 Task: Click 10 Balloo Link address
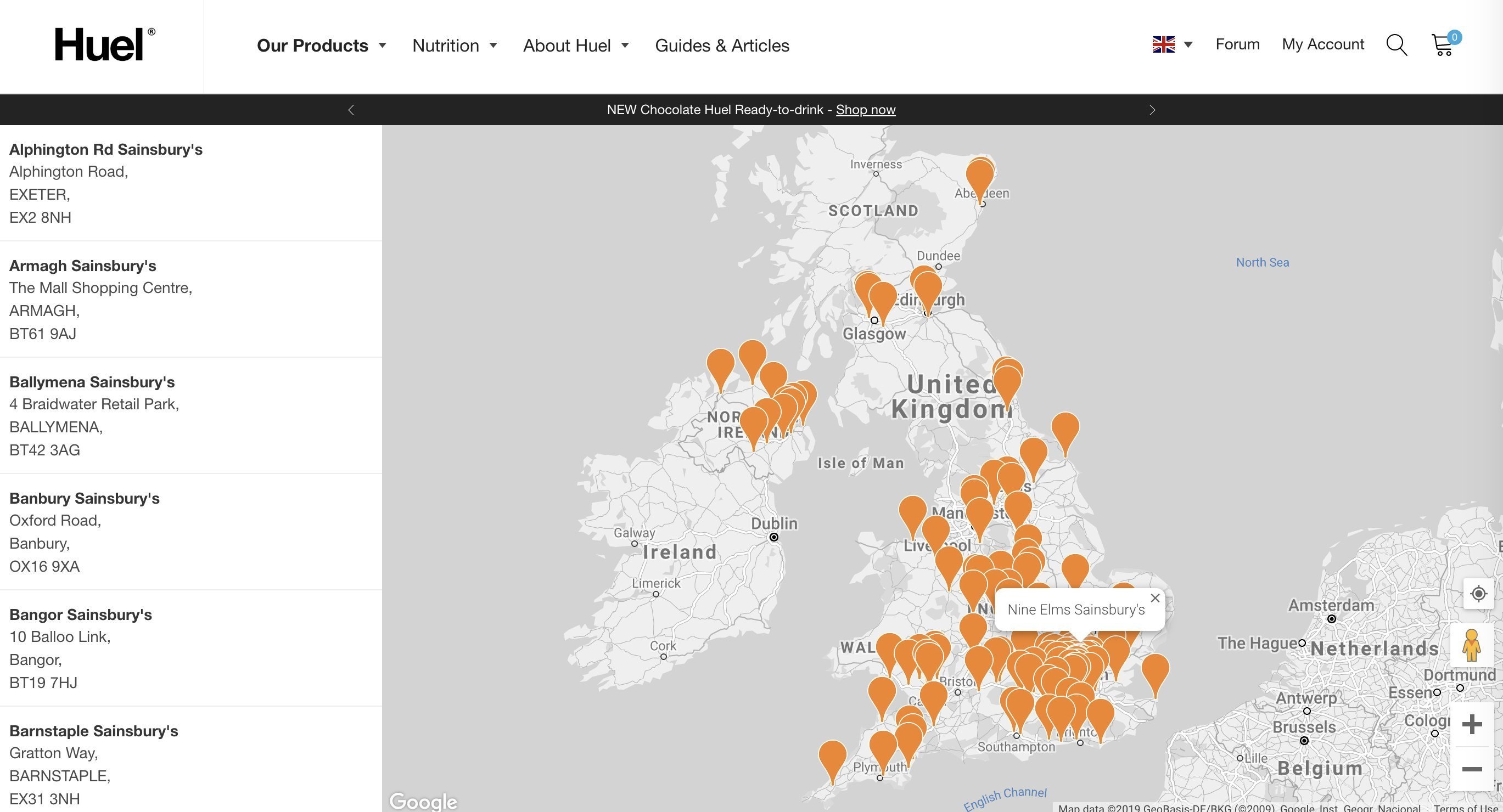coord(59,637)
